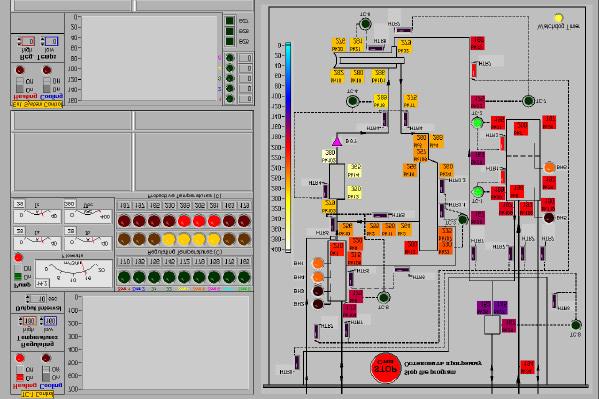Click dark green TC indicator on dashed line at right
The image size is (599, 399).
click(528, 101)
